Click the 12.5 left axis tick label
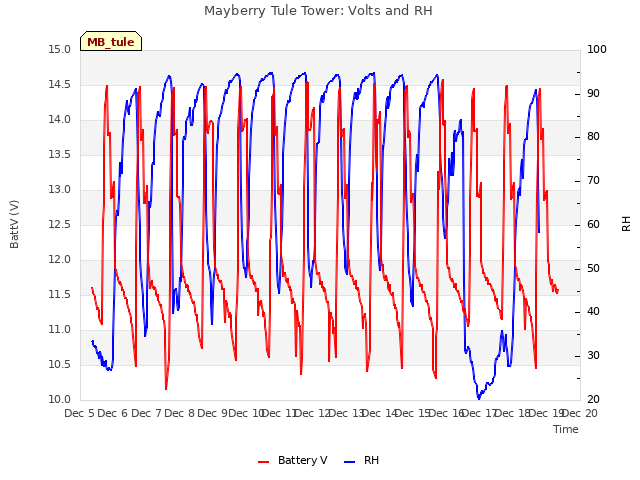Screen dimensions: 640x480 (x=60, y=225)
